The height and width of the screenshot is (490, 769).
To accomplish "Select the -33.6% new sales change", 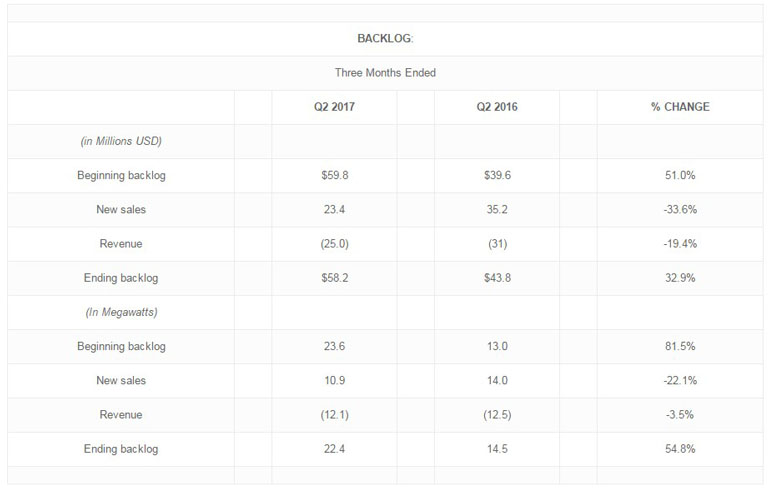I will [680, 209].
